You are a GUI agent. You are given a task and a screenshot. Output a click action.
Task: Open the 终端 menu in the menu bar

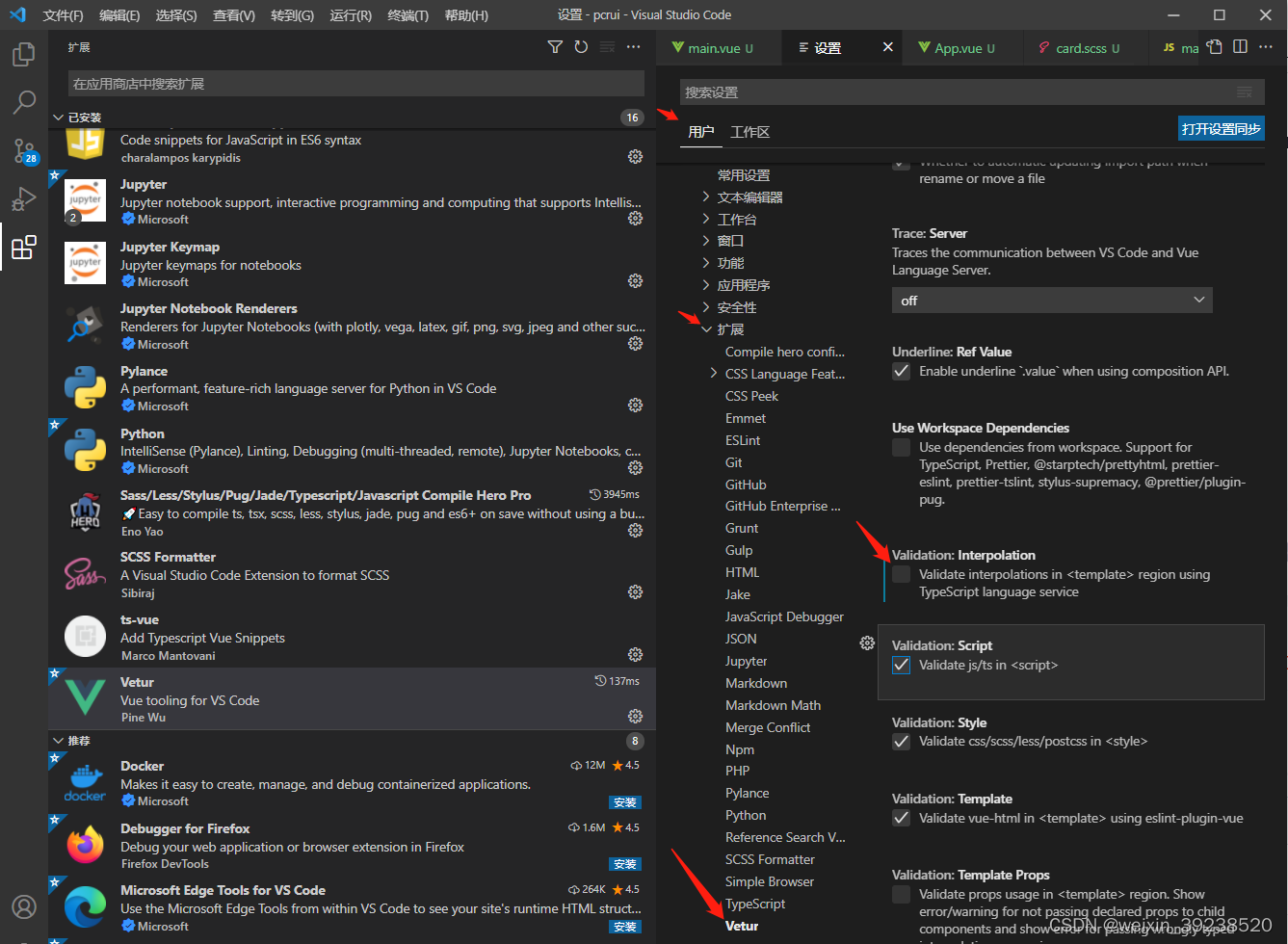point(408,14)
